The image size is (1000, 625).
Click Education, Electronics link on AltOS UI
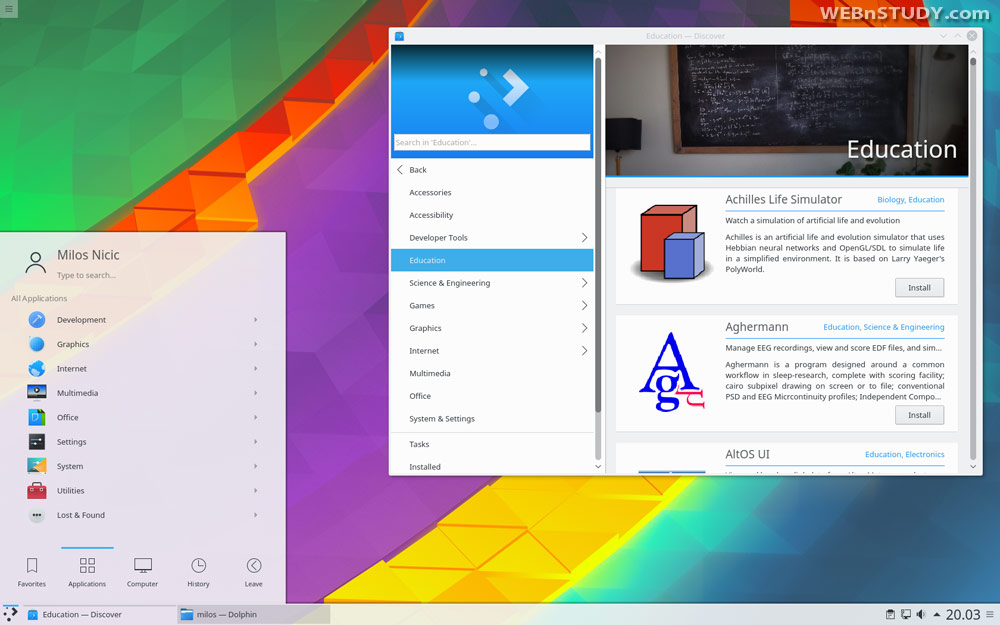pyautogui.click(x=904, y=455)
